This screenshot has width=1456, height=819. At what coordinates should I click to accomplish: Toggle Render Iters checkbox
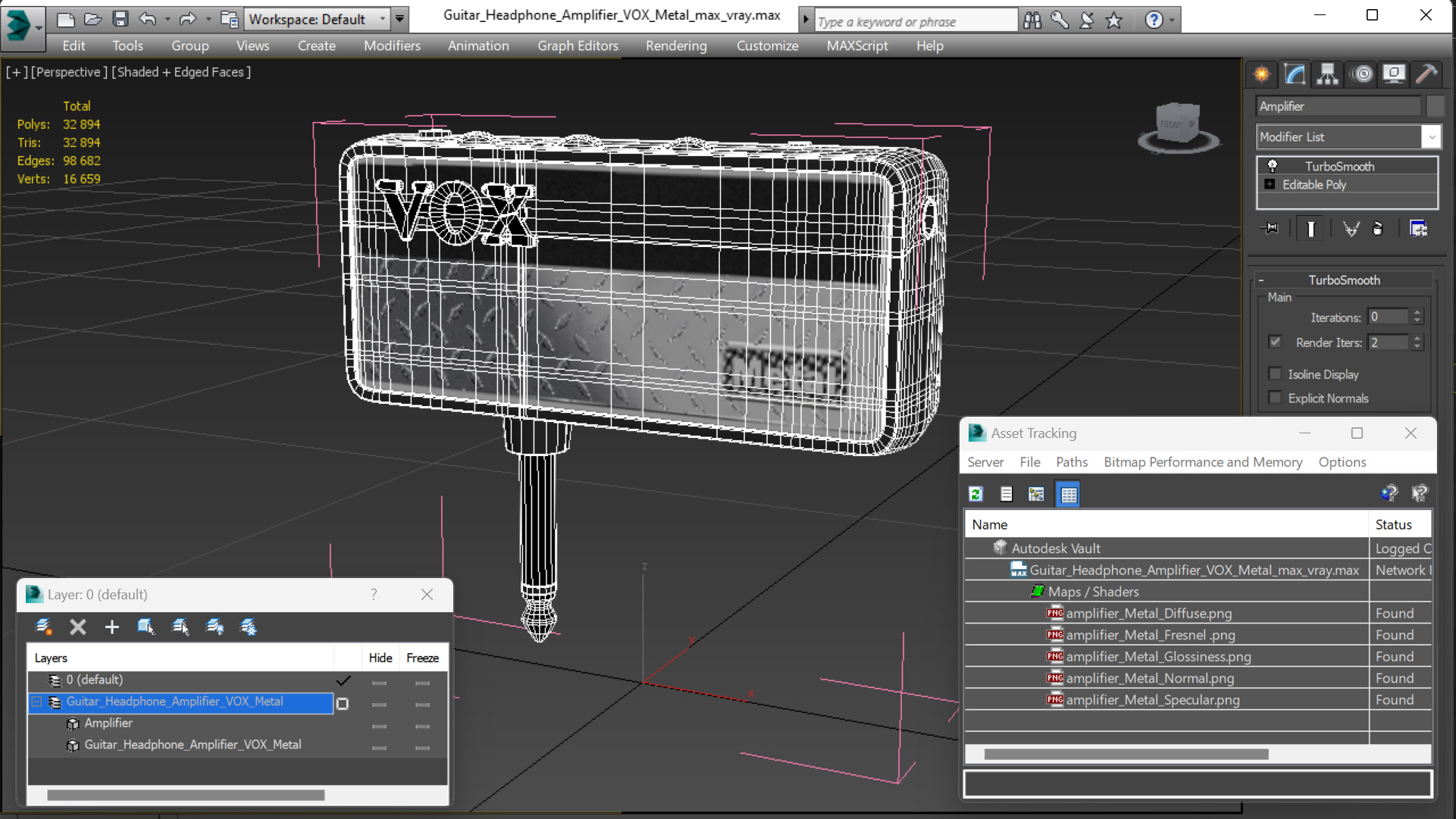[1275, 342]
